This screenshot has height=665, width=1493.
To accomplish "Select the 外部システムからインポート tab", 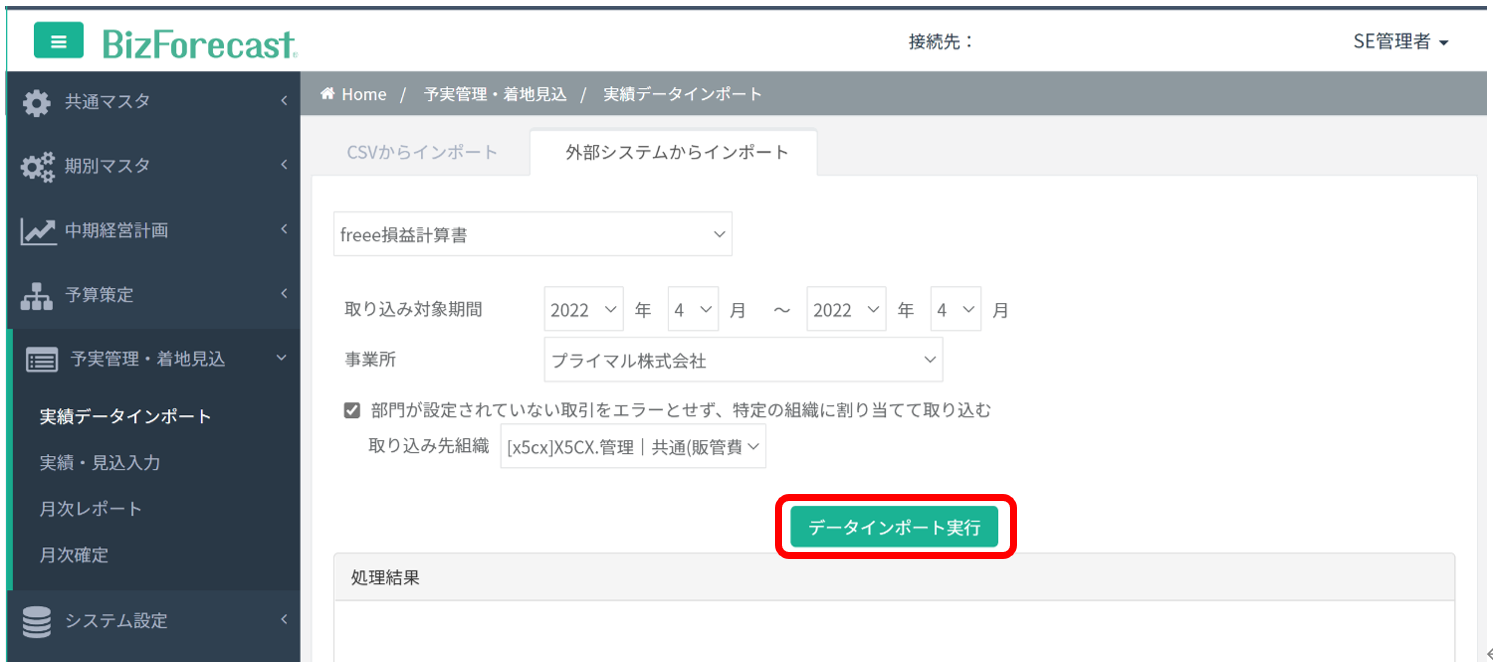I will click(676, 153).
